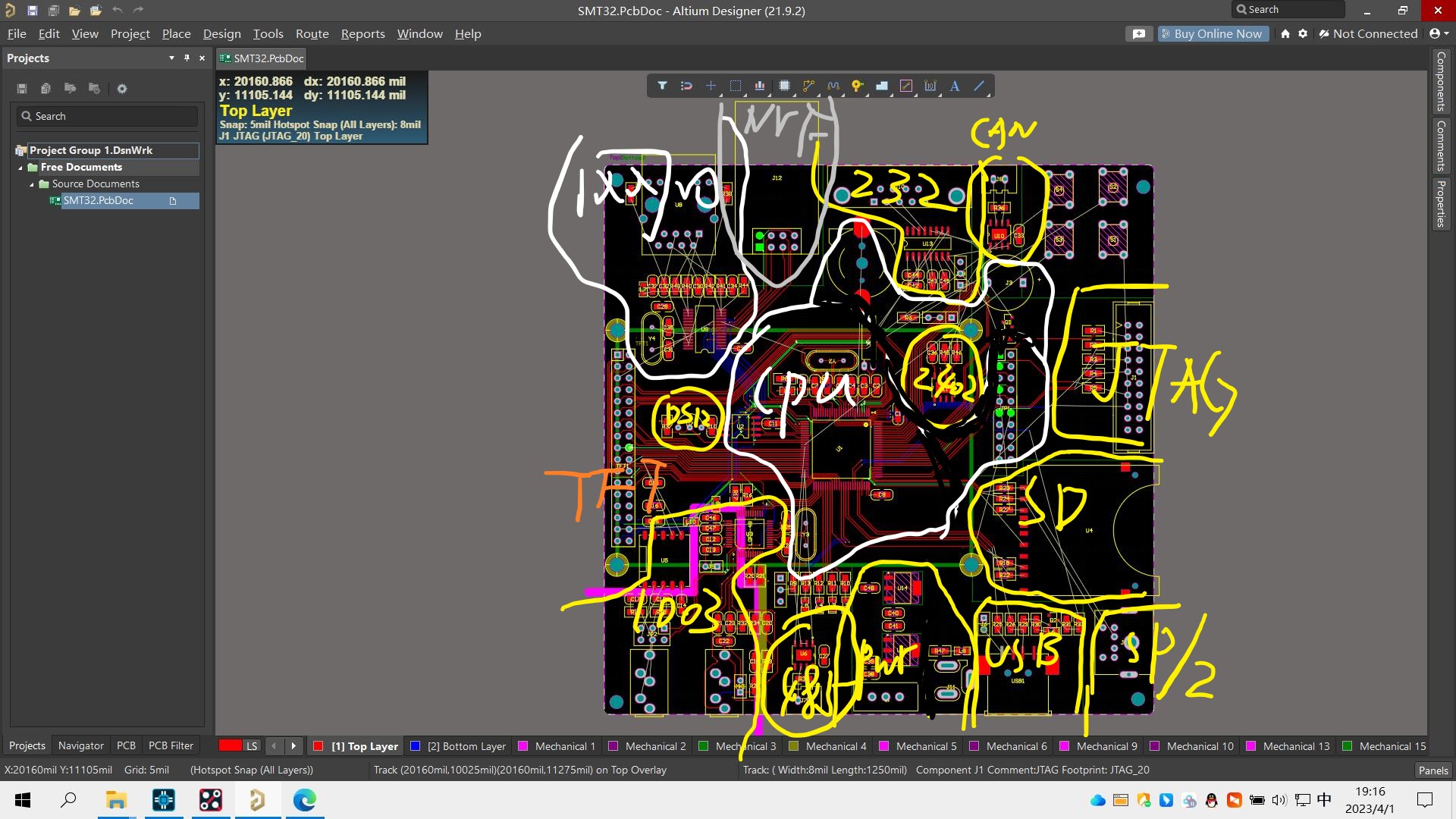Click the LS layer set button
Viewport: 1456px width, 819px height.
tap(252, 746)
